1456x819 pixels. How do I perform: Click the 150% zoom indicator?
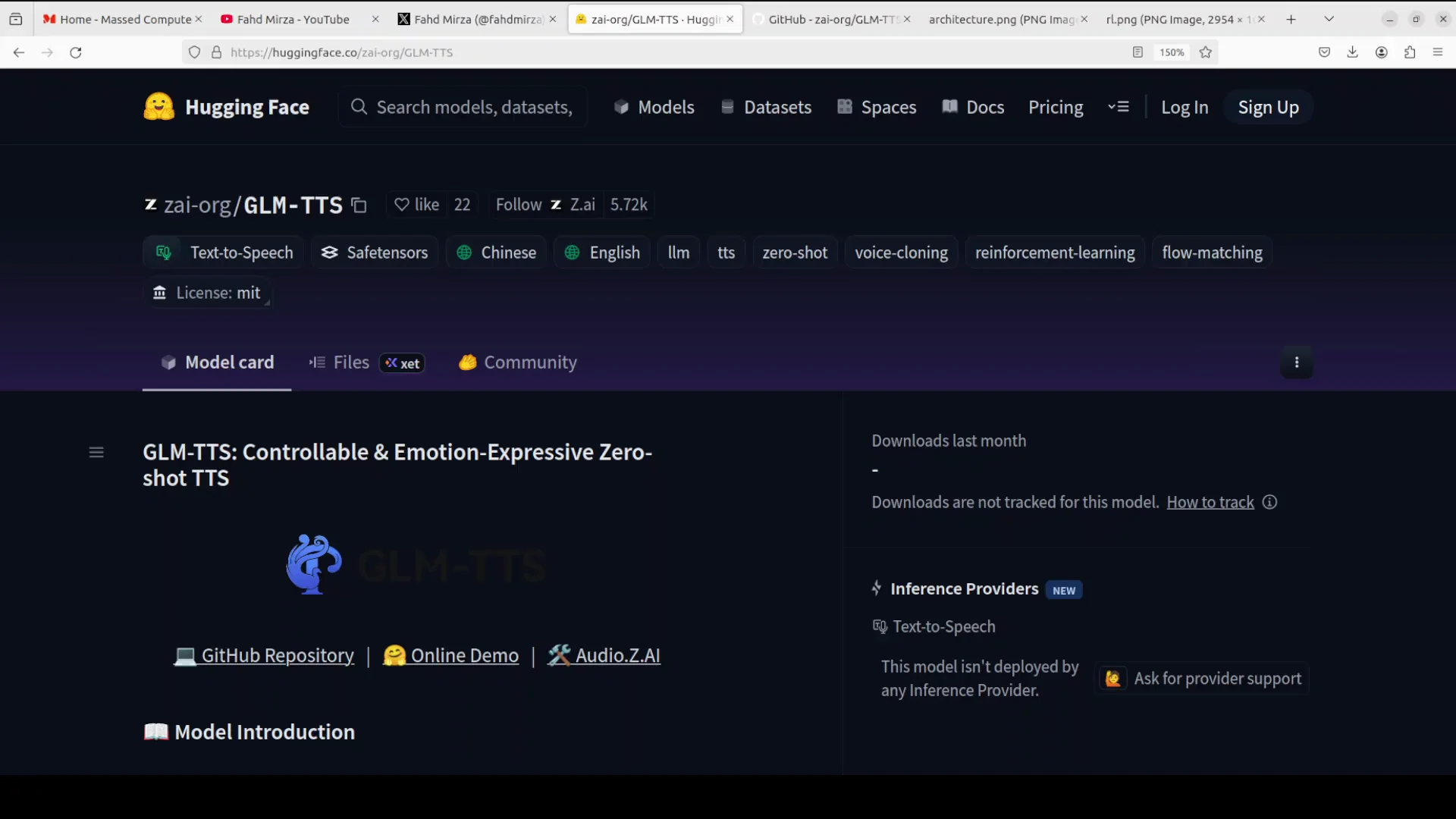coord(1172,52)
